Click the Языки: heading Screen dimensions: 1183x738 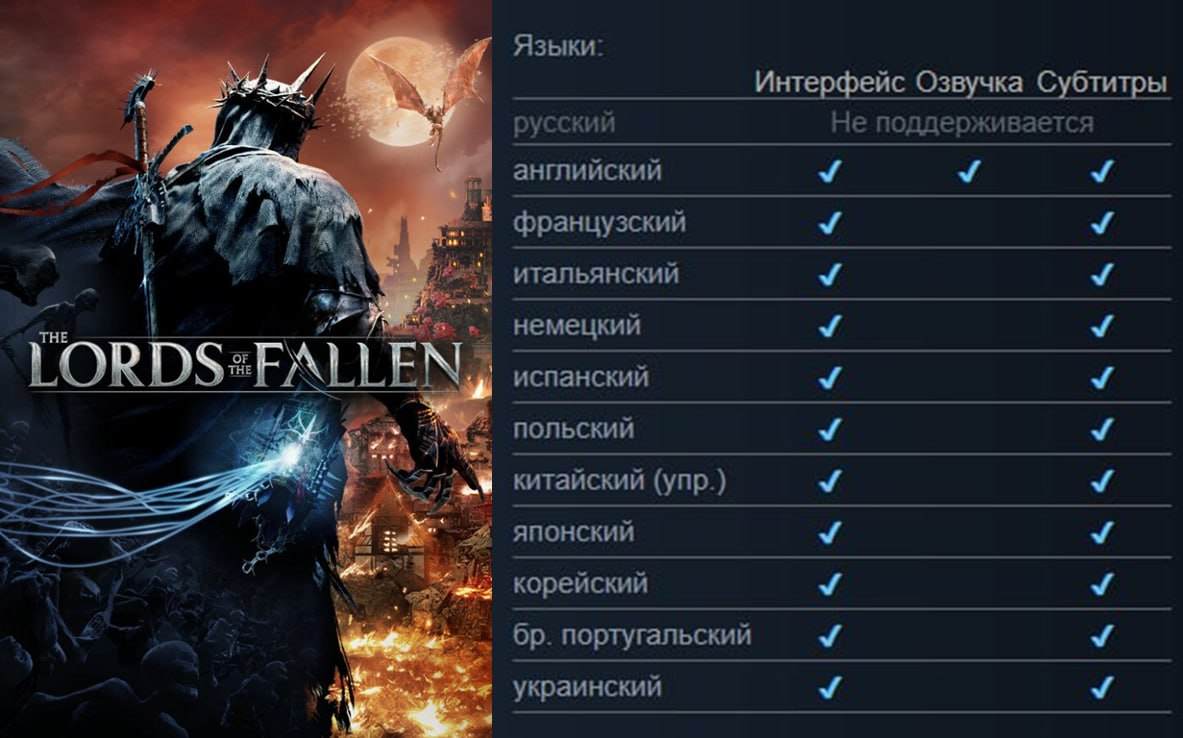[x=558, y=45]
